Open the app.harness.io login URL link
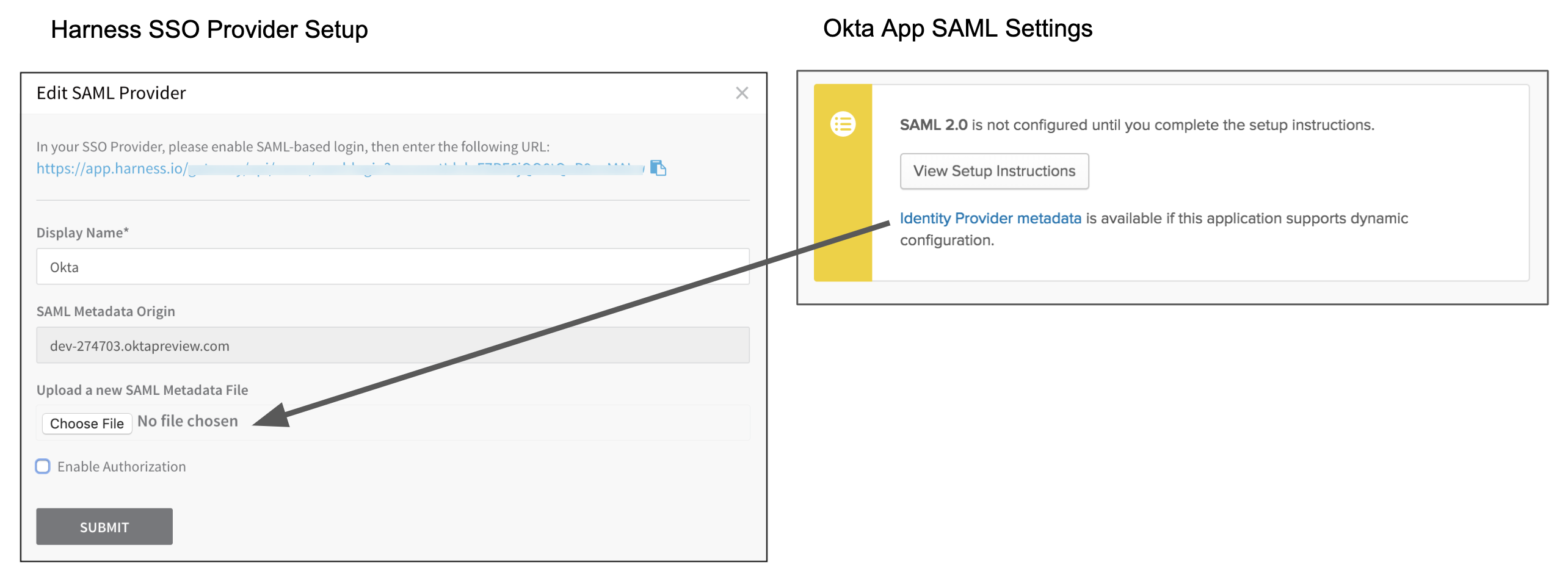 click(x=339, y=168)
